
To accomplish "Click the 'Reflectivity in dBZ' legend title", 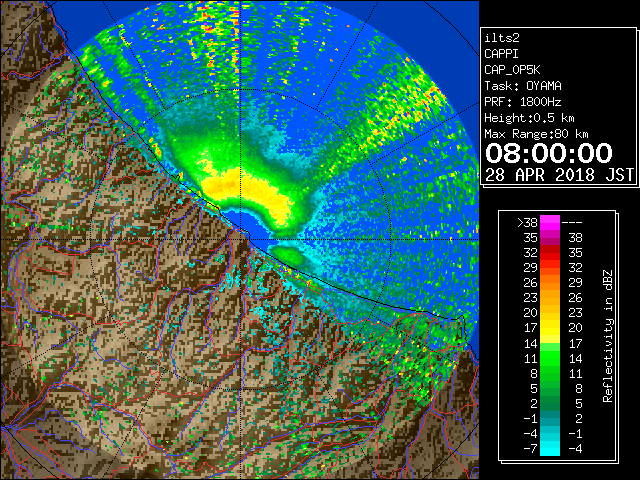I will [x=608, y=336].
